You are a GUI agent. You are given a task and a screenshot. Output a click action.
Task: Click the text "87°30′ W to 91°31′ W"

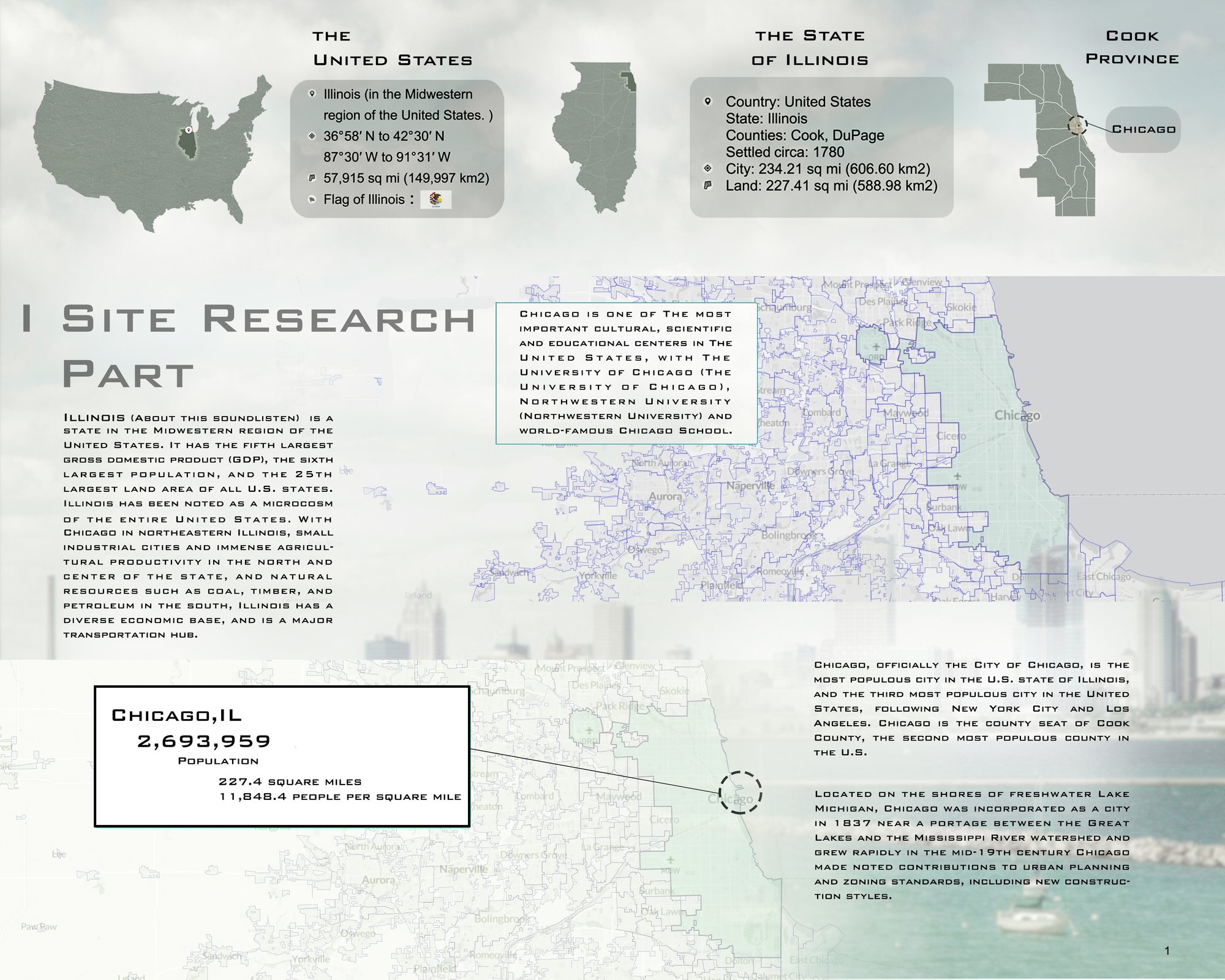tap(387, 157)
